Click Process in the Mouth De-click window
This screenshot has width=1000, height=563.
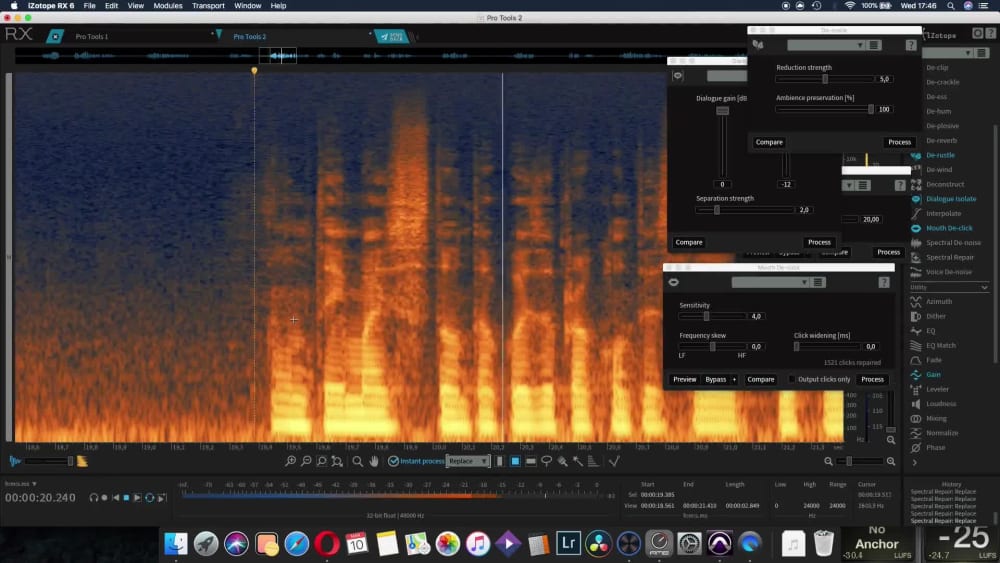point(872,379)
